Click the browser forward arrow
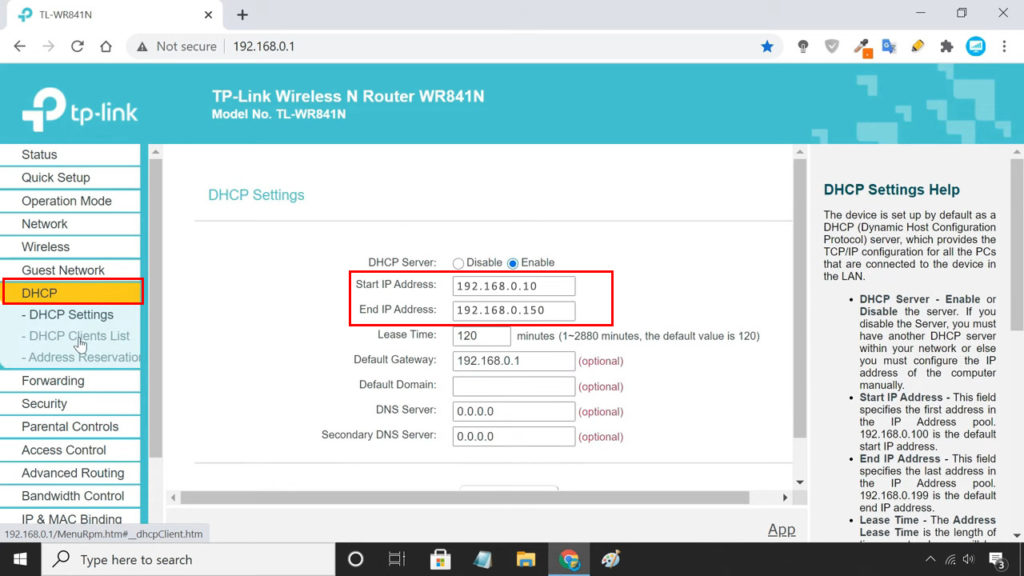This screenshot has width=1024, height=576. click(48, 46)
